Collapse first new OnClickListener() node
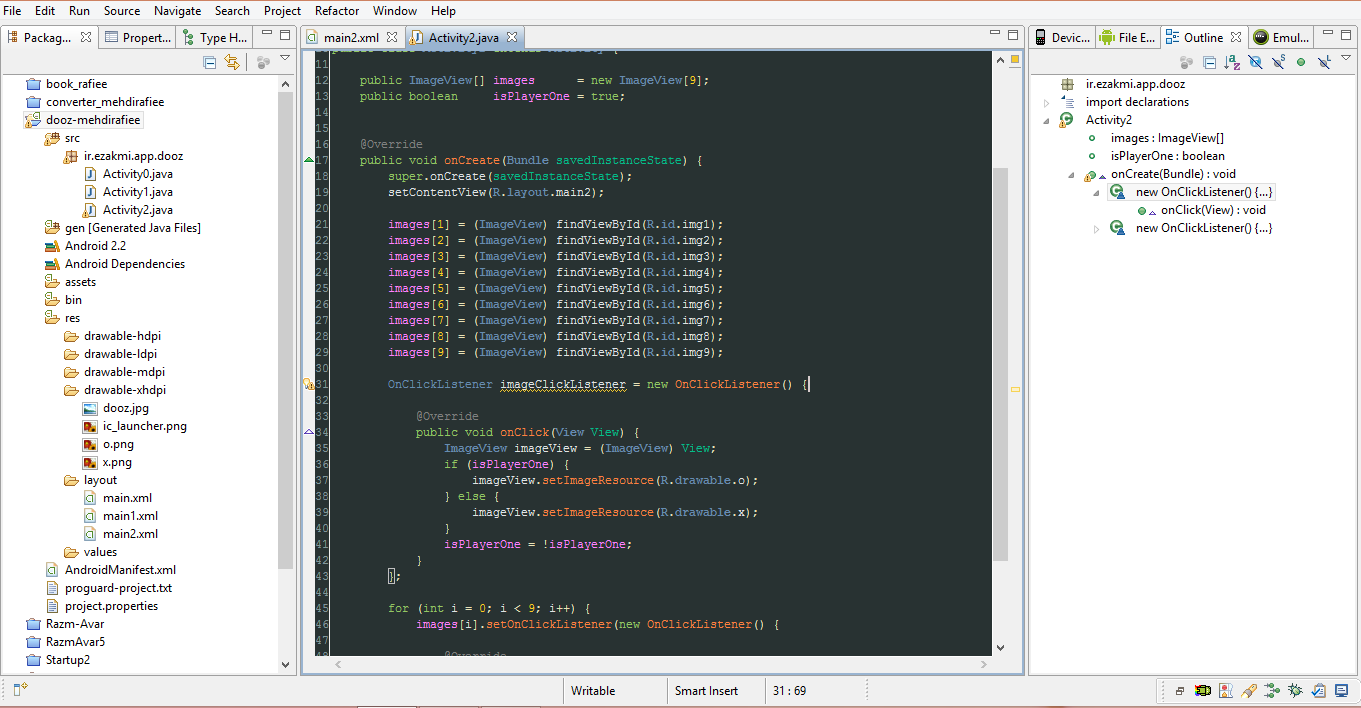 coord(1097,192)
